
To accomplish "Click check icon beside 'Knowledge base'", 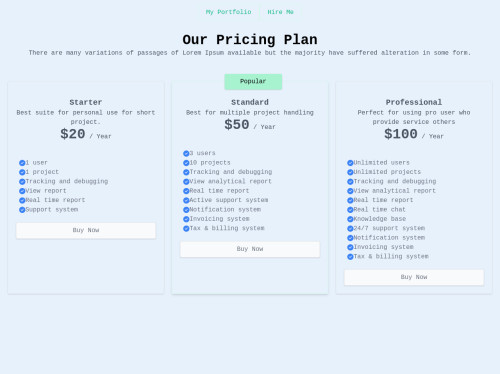I will click(x=350, y=219).
